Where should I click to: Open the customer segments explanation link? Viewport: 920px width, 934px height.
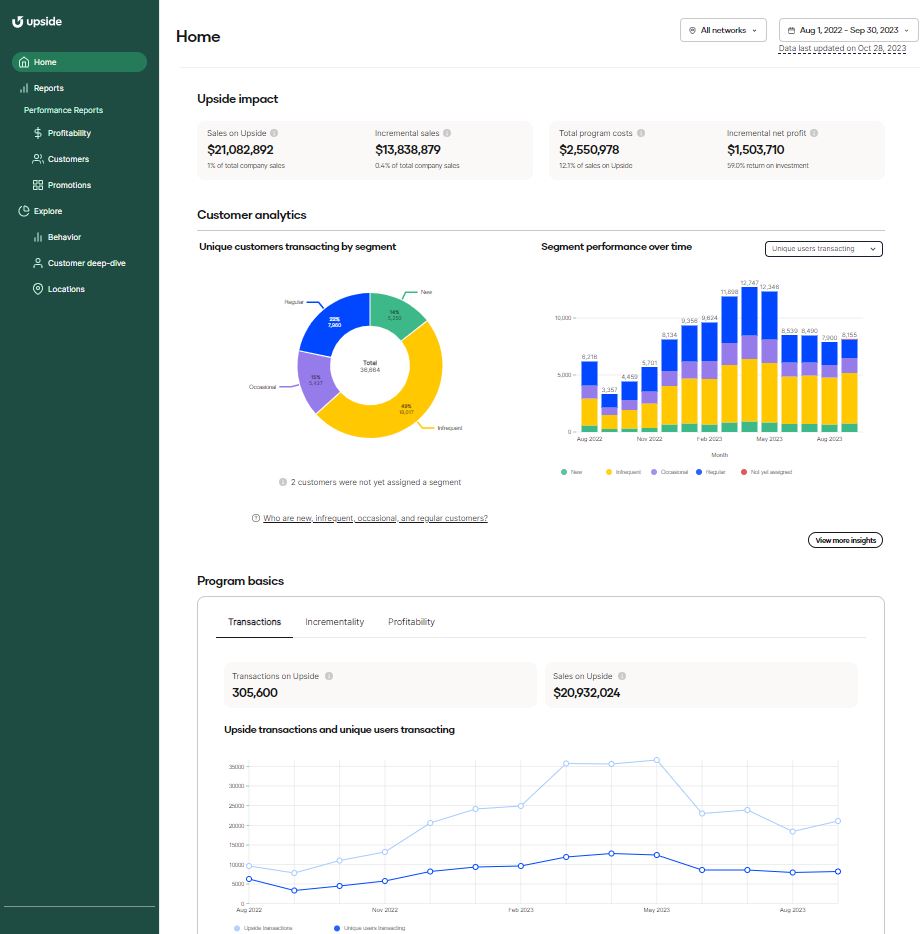pos(375,519)
